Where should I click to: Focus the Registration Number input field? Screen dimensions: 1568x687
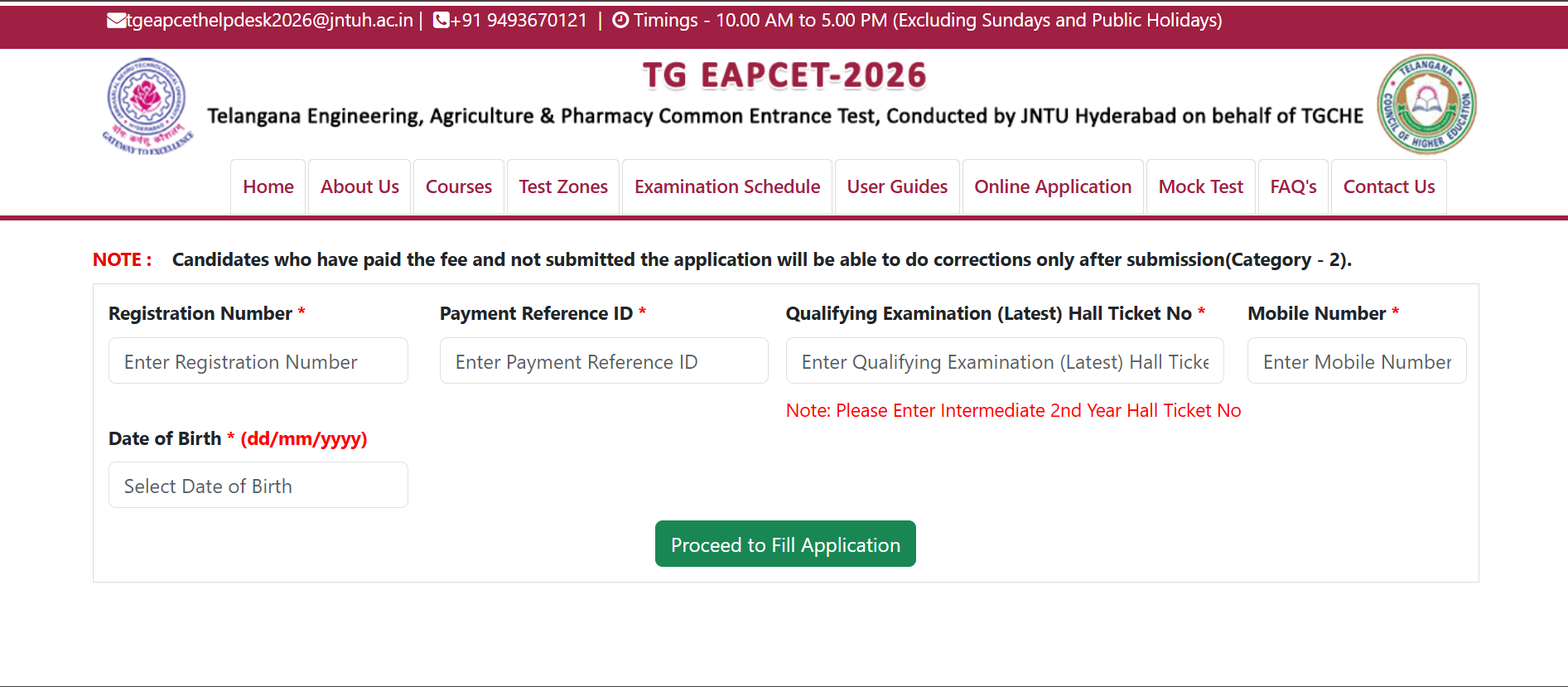pos(258,361)
